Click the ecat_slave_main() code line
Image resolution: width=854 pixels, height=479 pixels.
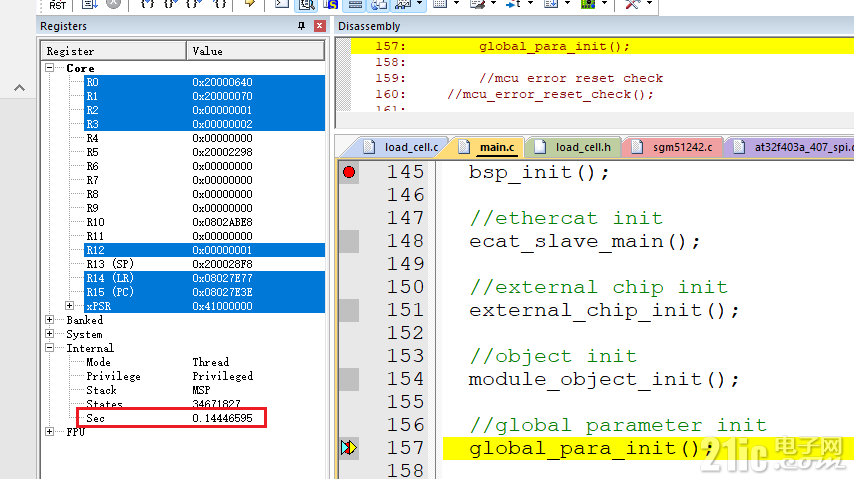584,241
